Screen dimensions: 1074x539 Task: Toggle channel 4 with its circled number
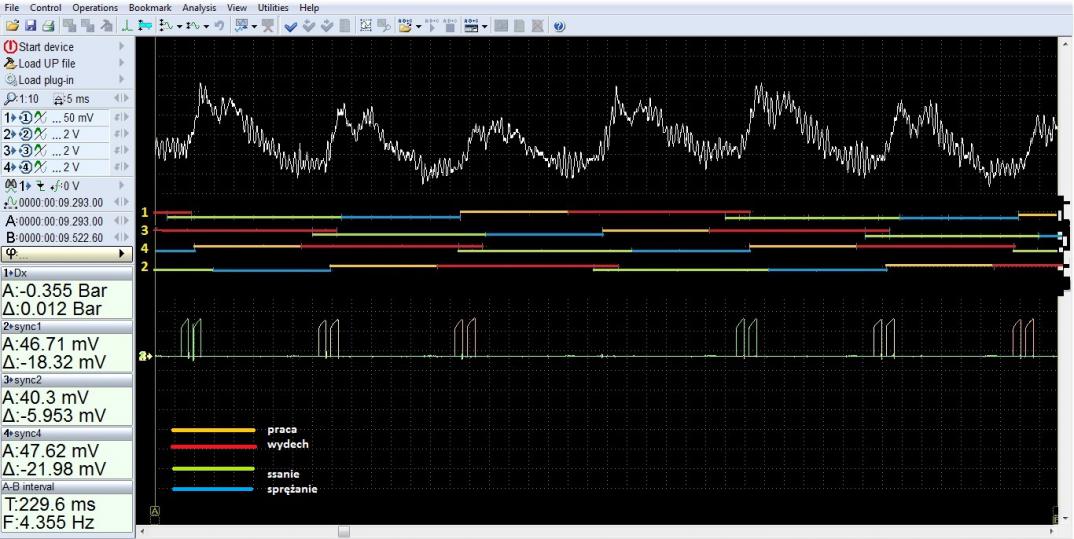coord(26,168)
